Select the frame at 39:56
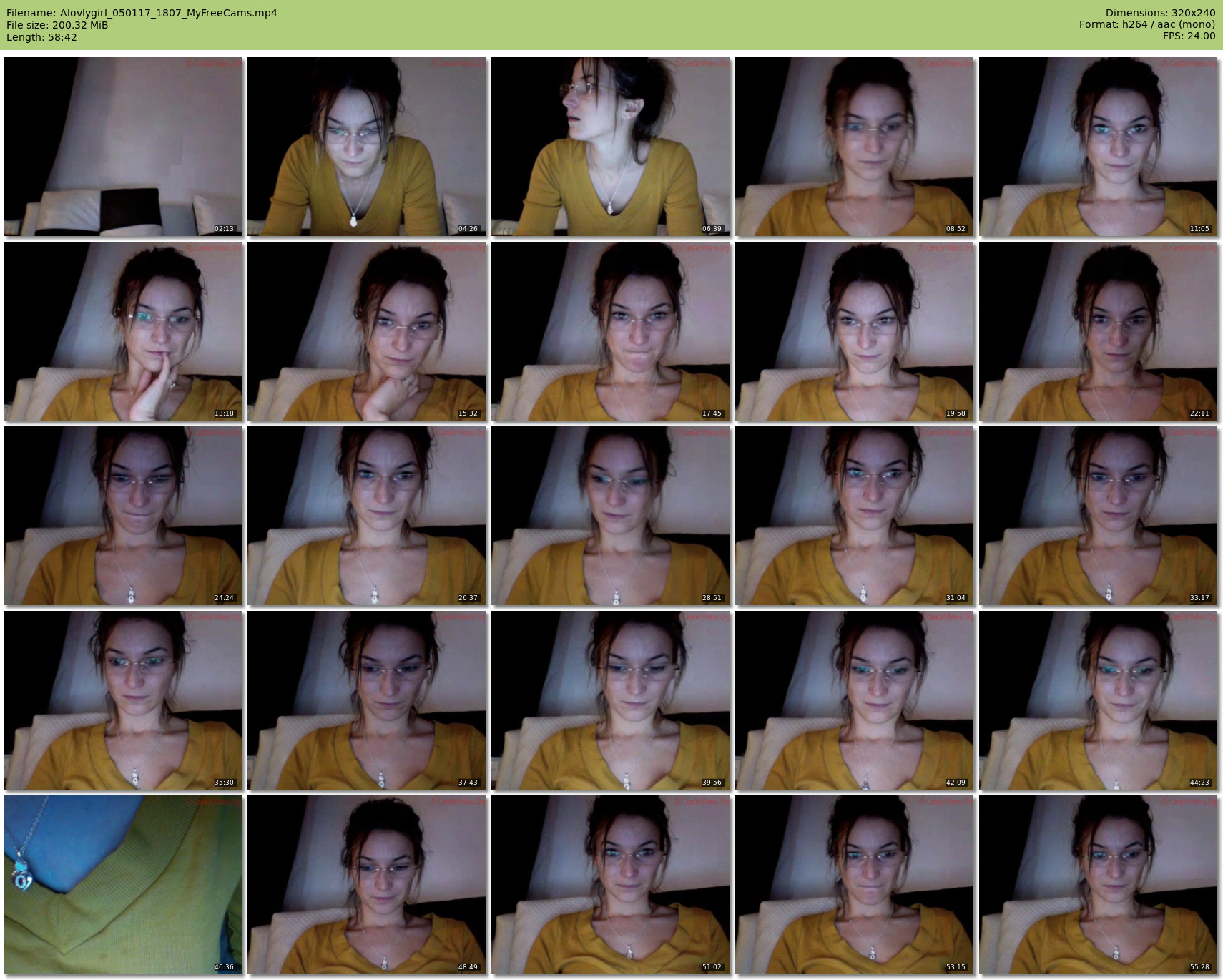Image resolution: width=1223 pixels, height=980 pixels. coord(611,700)
